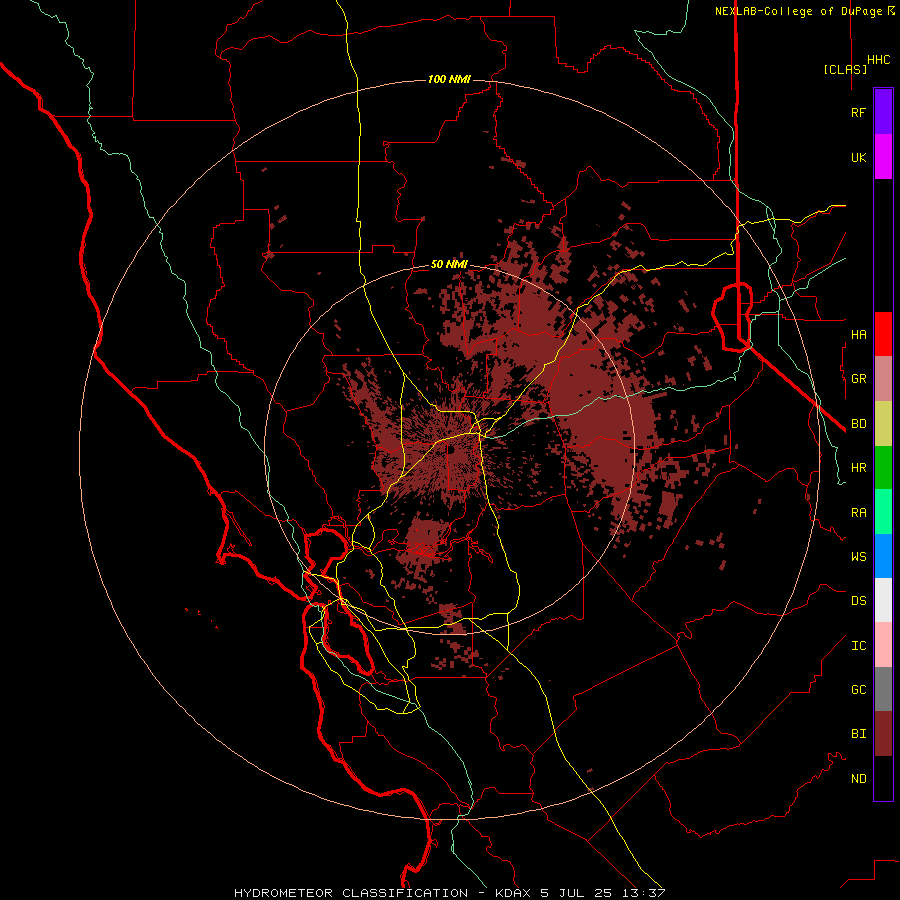The width and height of the screenshot is (900, 900).
Task: Click the 'BI' legend label
Action: click(858, 734)
